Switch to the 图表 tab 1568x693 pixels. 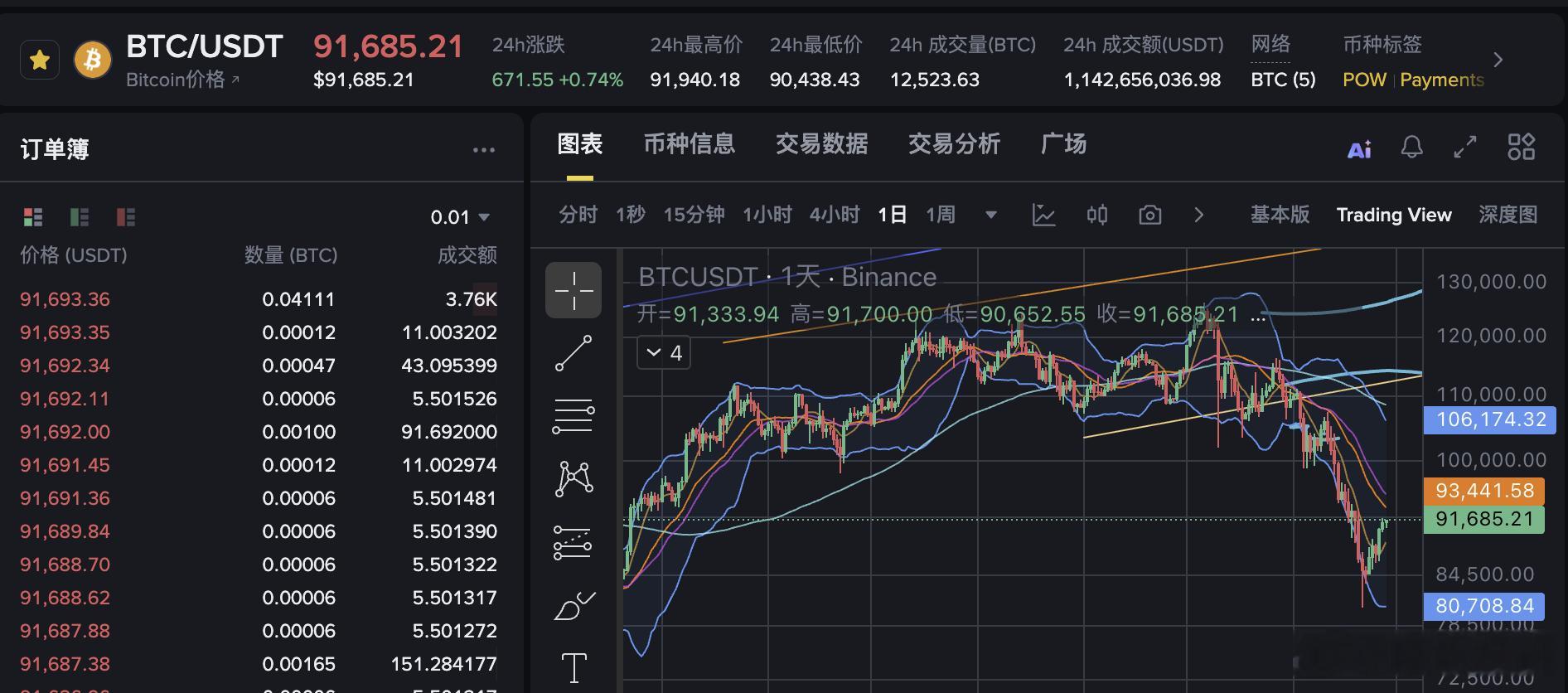(x=580, y=144)
